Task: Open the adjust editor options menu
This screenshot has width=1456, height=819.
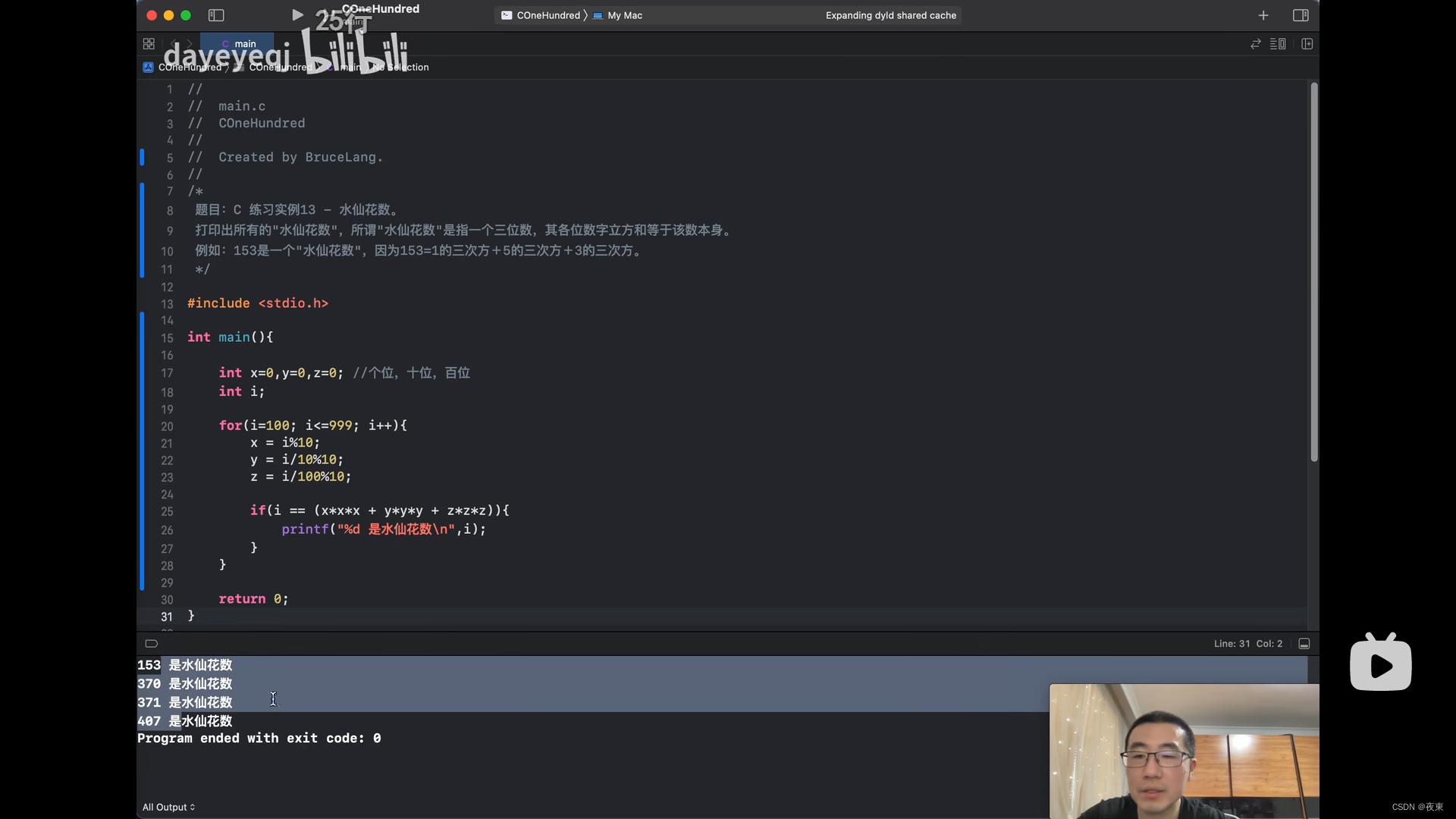Action: 1278,44
